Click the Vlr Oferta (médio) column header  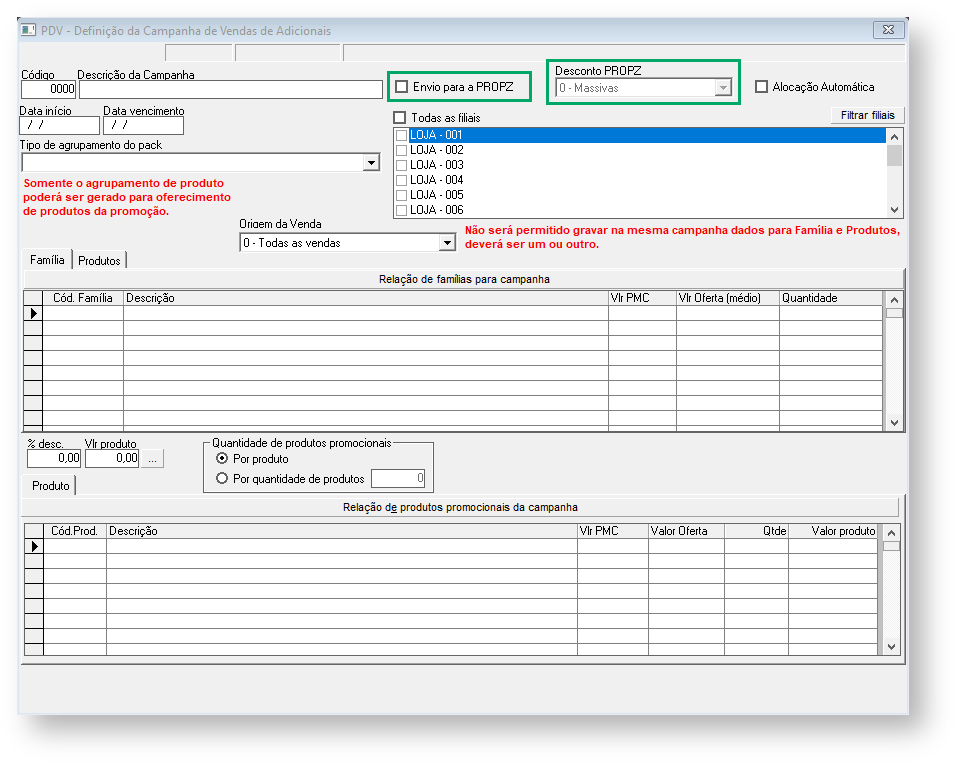click(728, 298)
